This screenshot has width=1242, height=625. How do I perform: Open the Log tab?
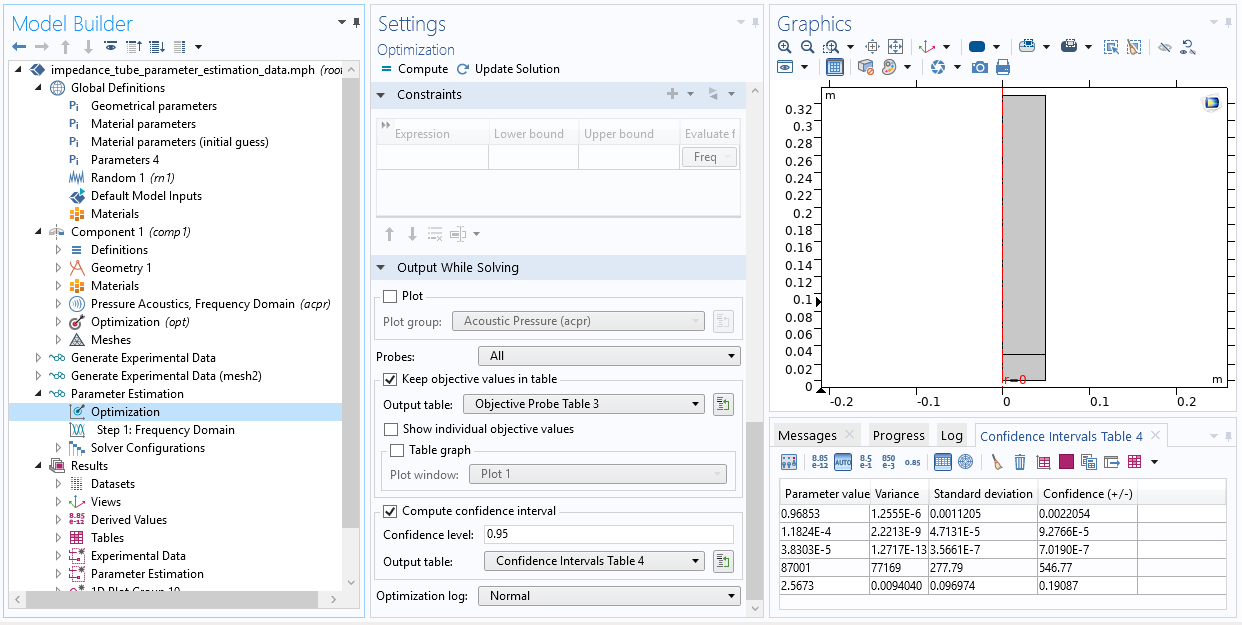click(951, 436)
